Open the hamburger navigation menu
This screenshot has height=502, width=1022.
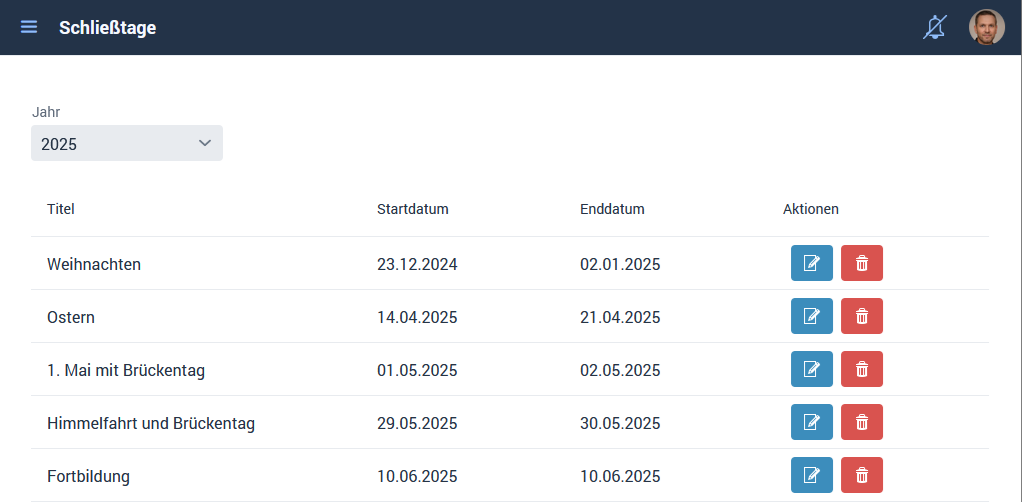coord(29,27)
